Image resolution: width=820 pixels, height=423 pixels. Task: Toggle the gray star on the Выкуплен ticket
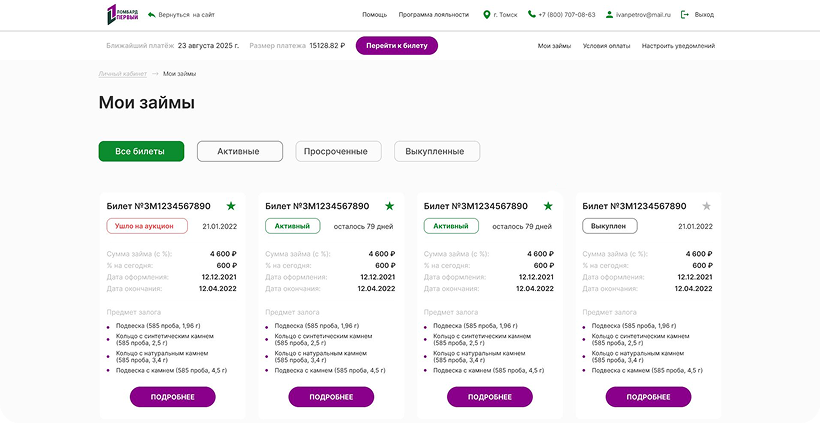point(707,206)
